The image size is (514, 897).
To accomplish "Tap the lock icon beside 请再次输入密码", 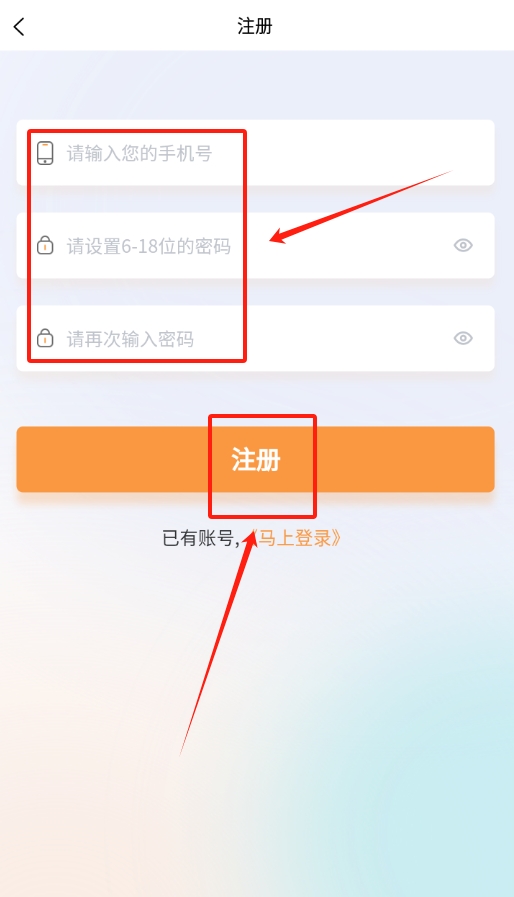I will [x=45, y=338].
